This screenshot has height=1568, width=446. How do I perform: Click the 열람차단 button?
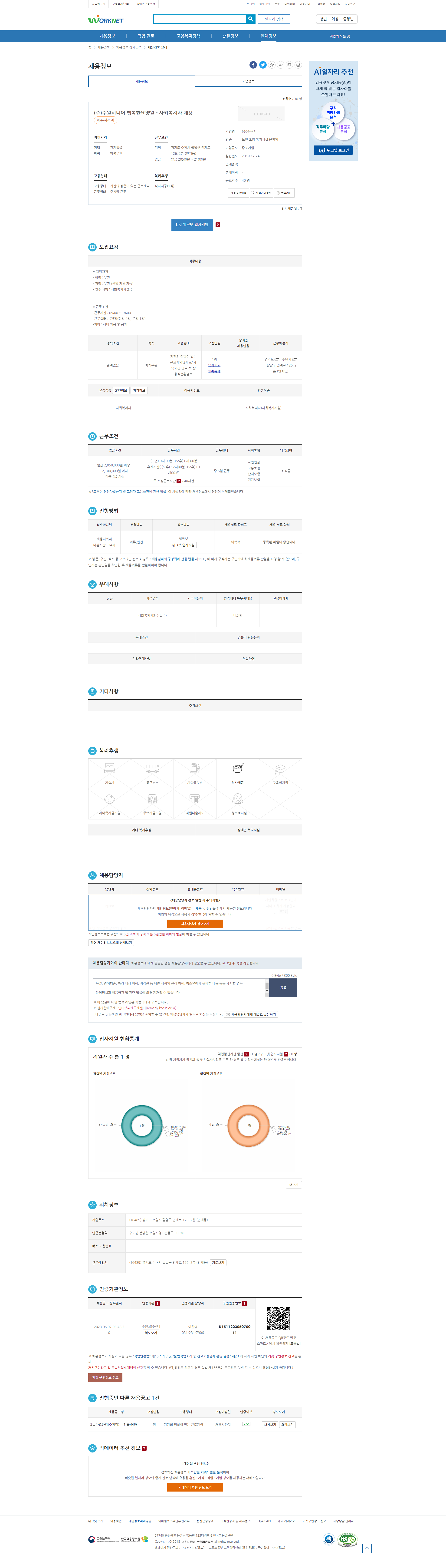click(284, 193)
